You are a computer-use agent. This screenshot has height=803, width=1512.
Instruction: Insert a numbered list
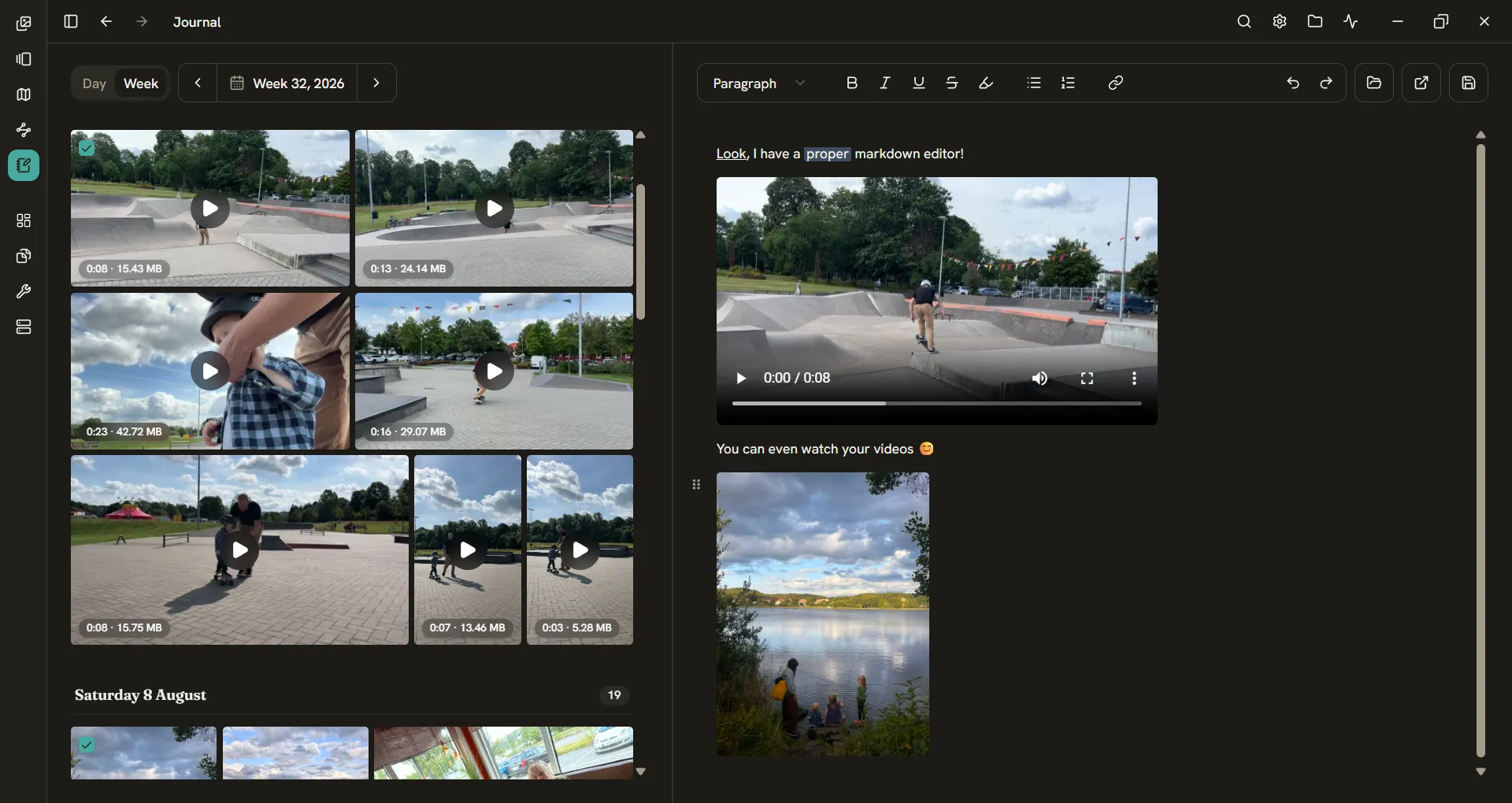pyautogui.click(x=1068, y=83)
